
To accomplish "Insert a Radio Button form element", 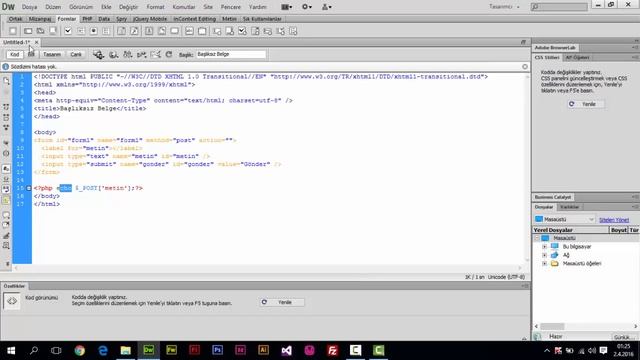I will 93,31.
